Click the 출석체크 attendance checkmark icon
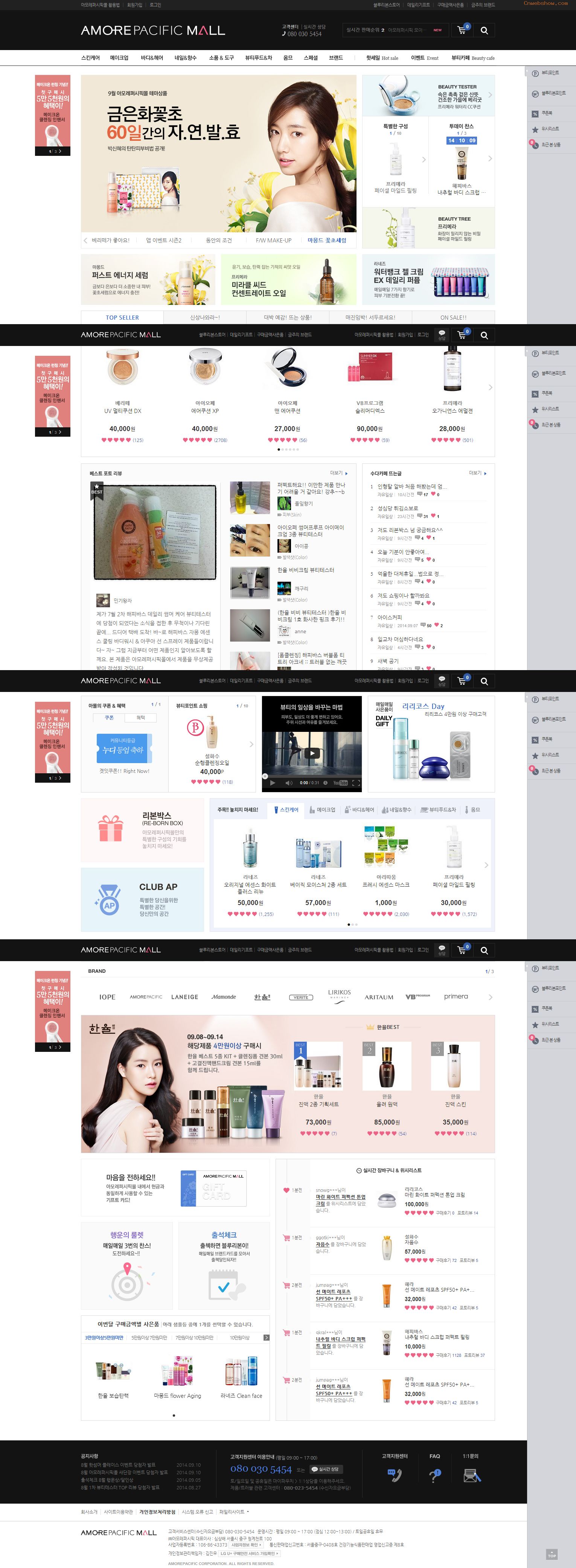 [224, 1287]
